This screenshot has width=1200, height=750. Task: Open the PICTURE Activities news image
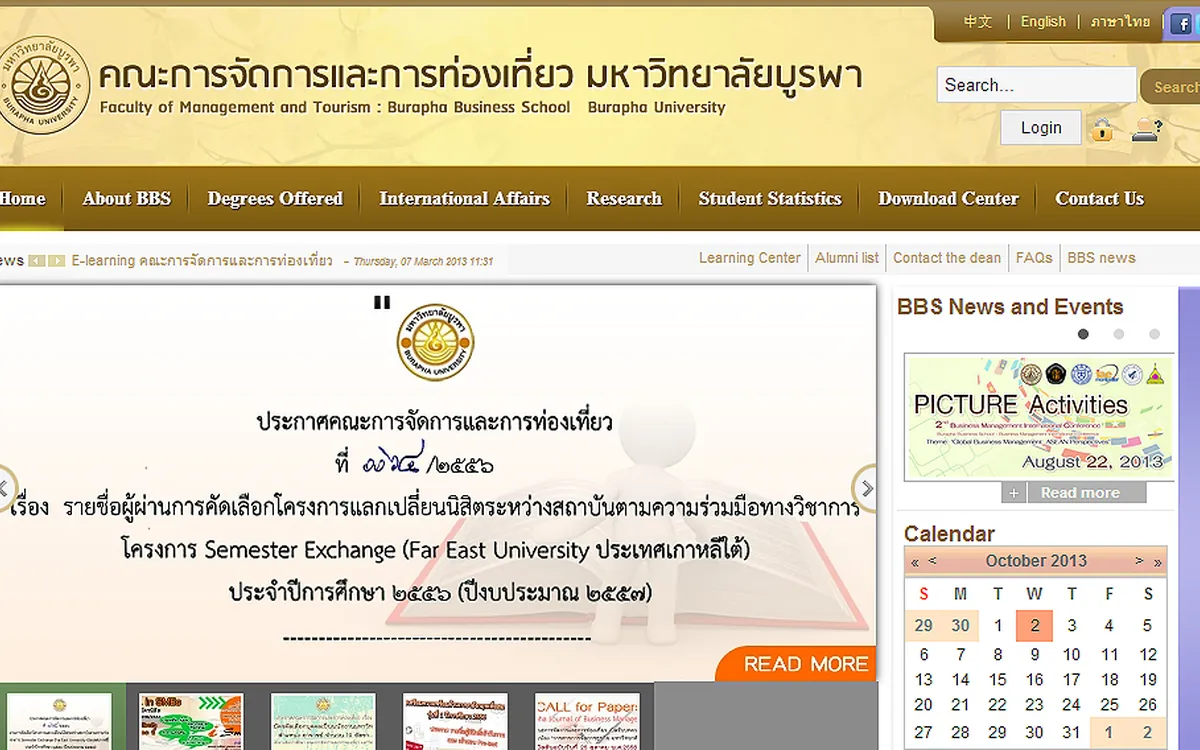coord(1039,416)
